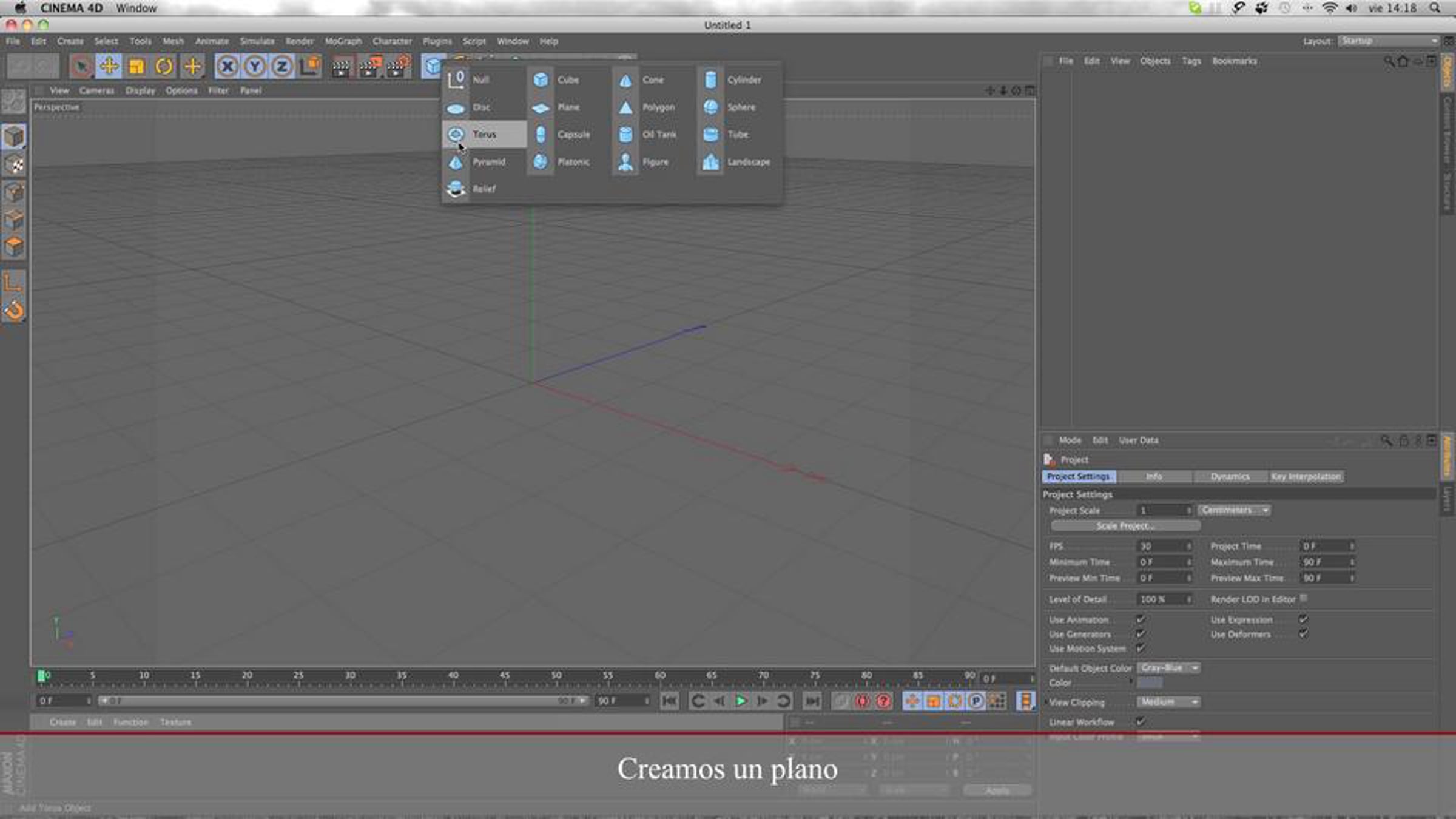Click the magnet Snap icon in left sidebar
The height and width of the screenshot is (819, 1456).
pos(13,310)
